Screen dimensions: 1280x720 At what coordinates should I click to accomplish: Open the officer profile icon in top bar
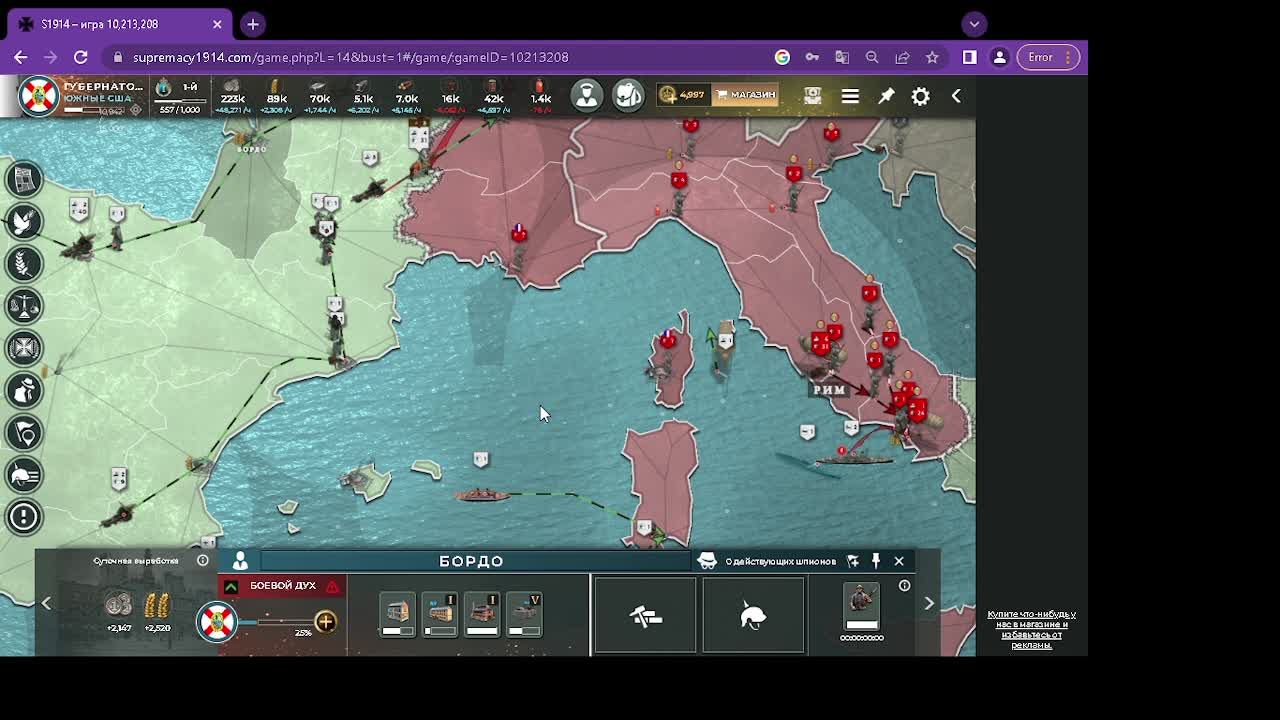click(x=587, y=95)
